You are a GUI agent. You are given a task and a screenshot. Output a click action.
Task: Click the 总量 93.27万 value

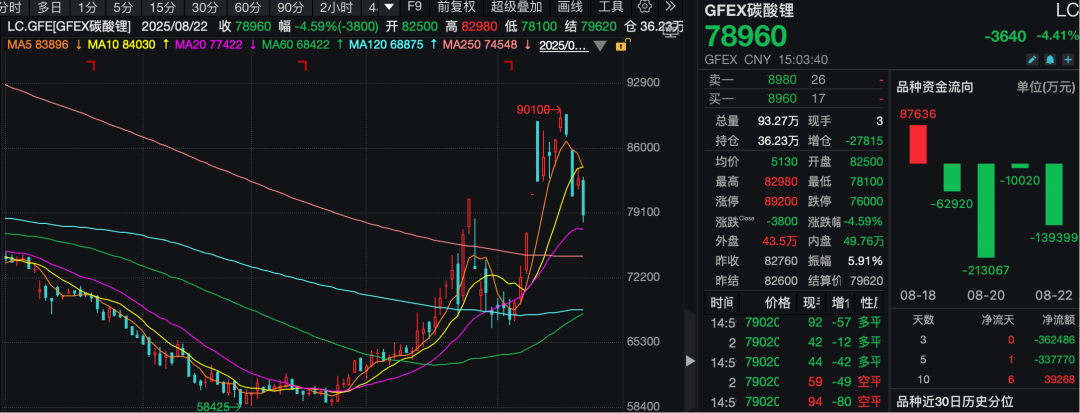tap(780, 121)
